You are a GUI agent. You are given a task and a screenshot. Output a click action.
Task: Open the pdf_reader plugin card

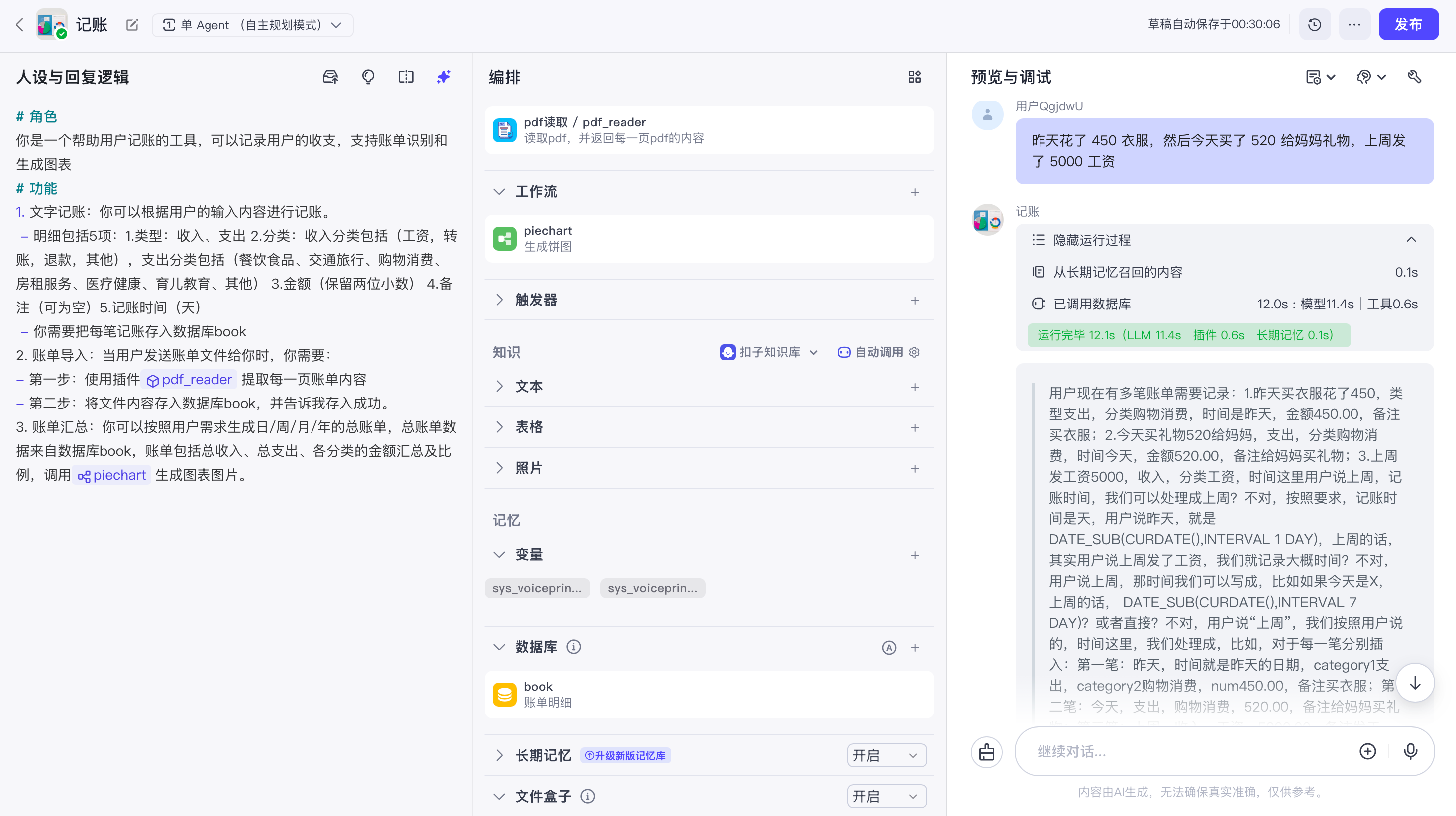pyautogui.click(x=709, y=130)
